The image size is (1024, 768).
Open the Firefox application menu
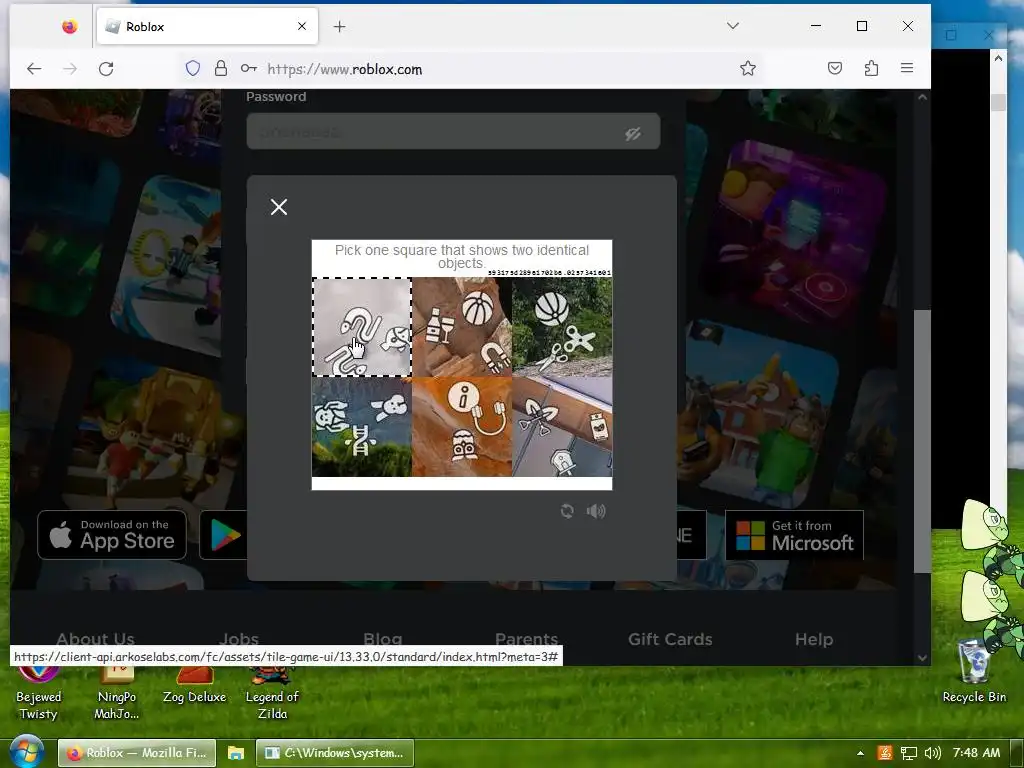[x=907, y=68]
